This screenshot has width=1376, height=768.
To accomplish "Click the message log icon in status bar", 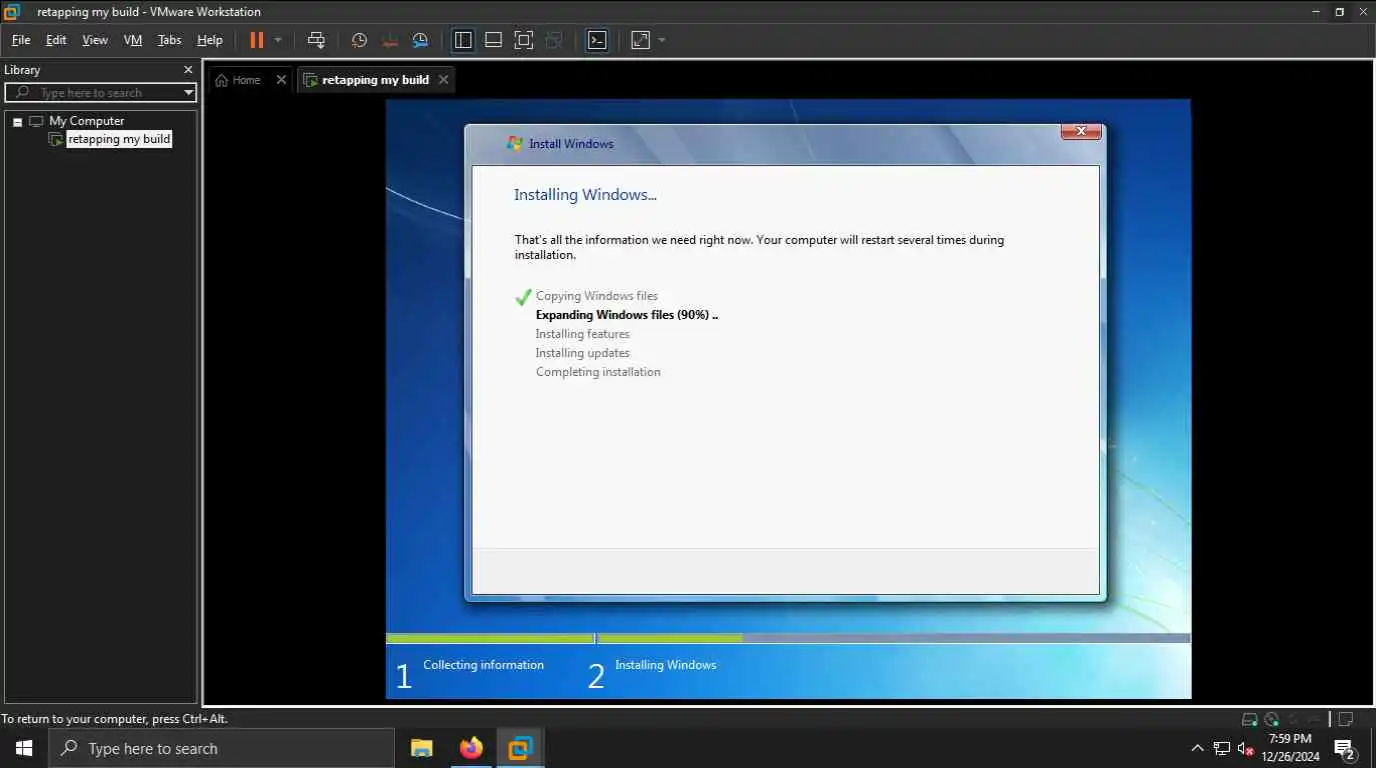I will tap(1346, 719).
